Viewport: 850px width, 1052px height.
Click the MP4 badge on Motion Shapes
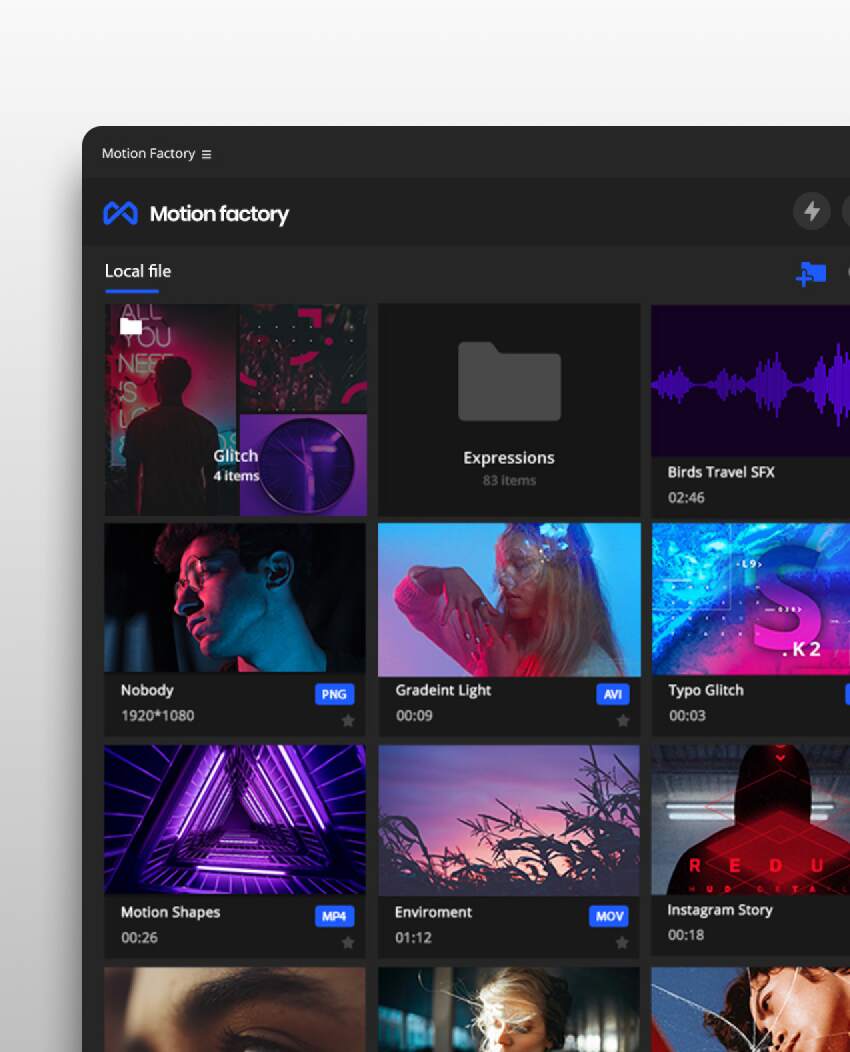point(334,916)
